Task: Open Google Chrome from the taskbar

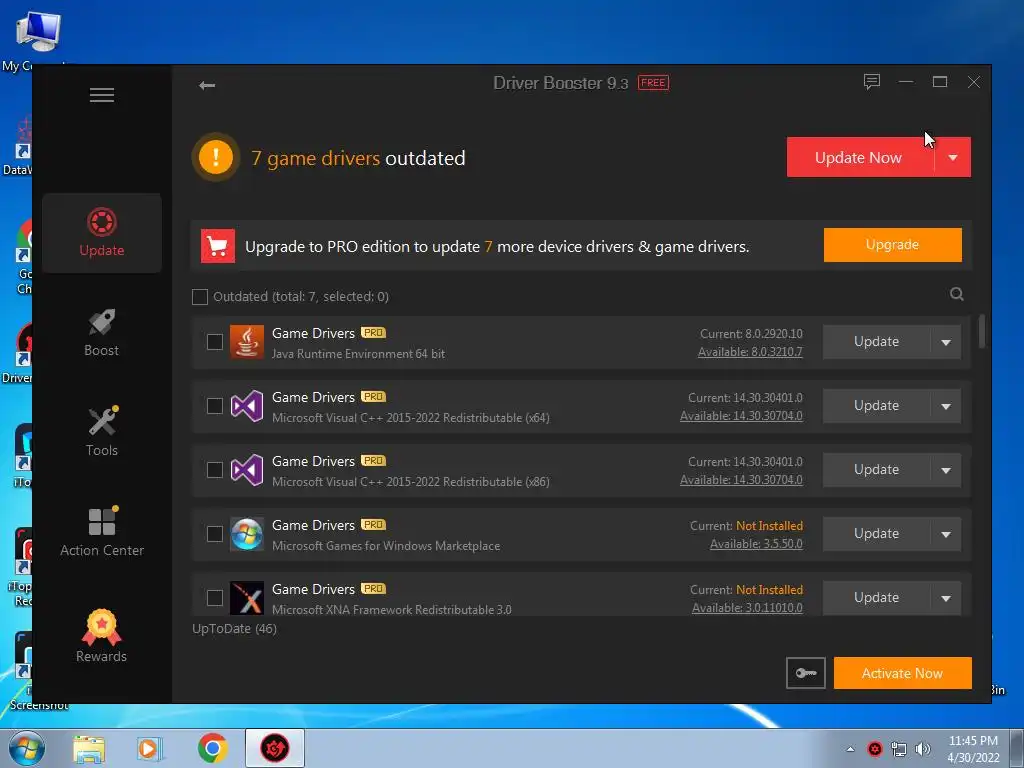Action: 212,748
